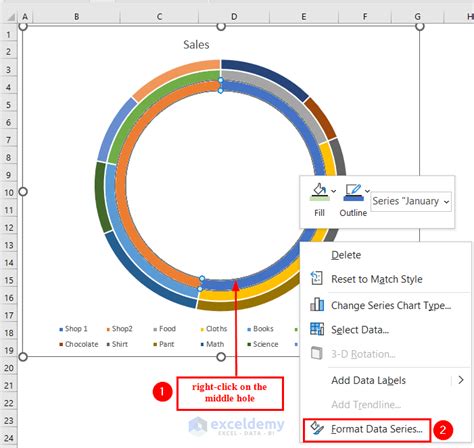
Task: Select the Select Data menu entry
Action: coord(360,330)
